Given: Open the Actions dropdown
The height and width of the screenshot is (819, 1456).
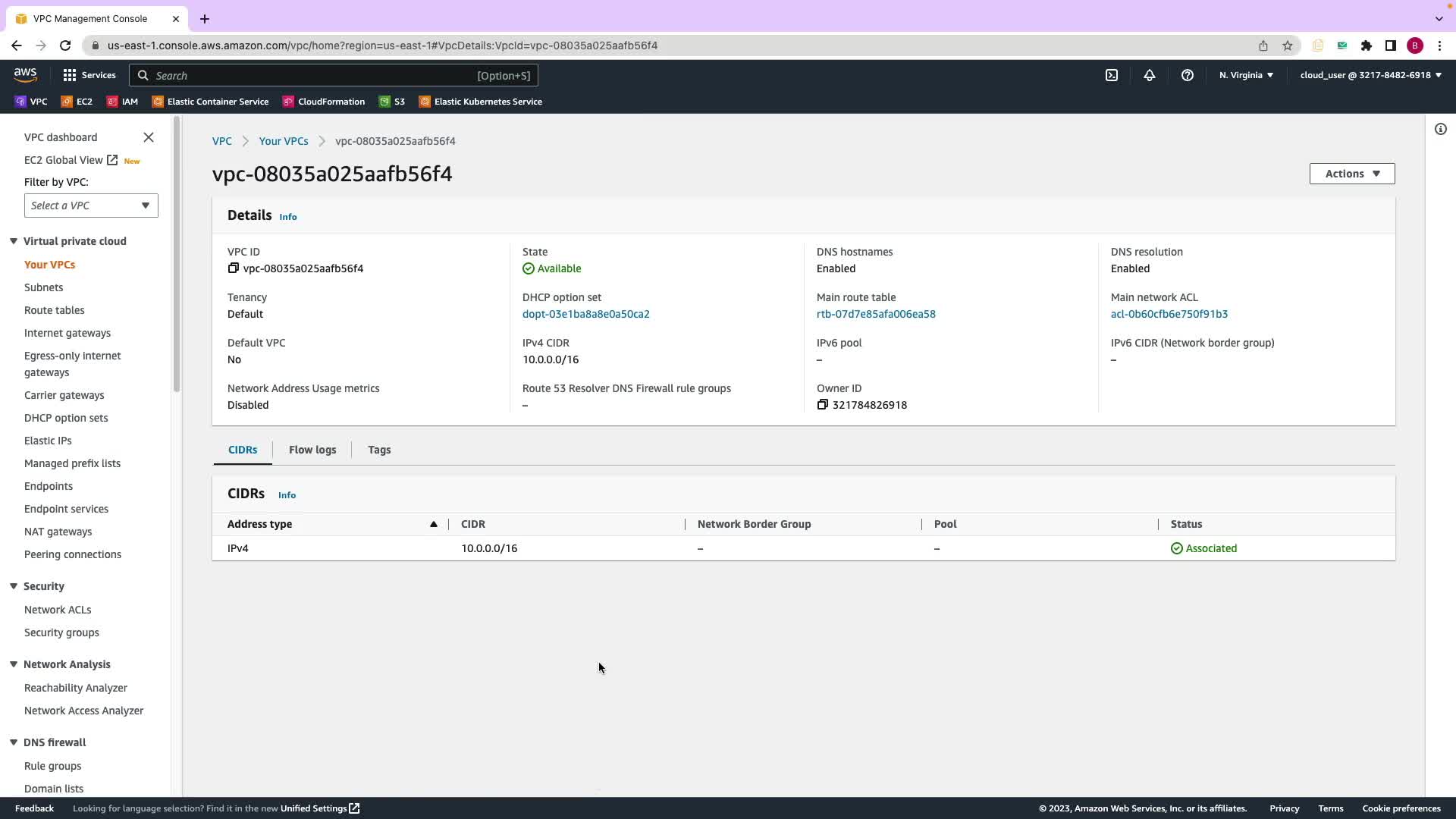Looking at the screenshot, I should [x=1351, y=174].
